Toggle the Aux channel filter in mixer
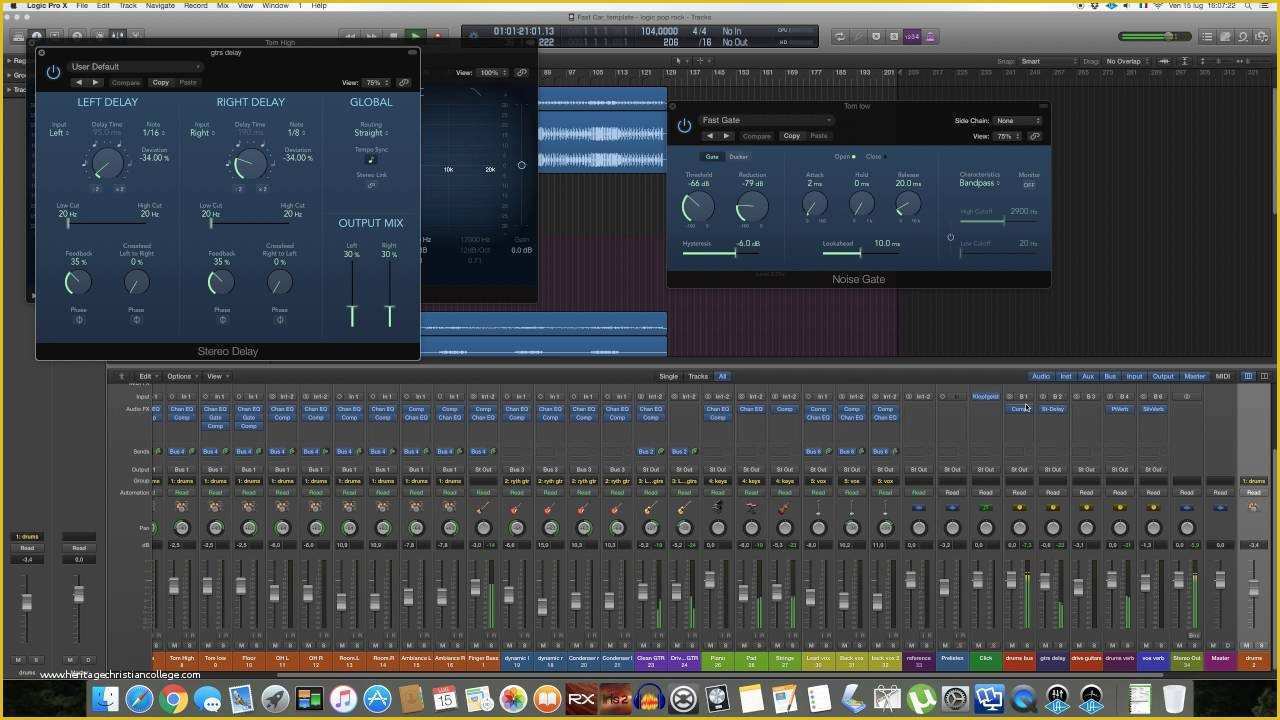Image resolution: width=1280 pixels, height=720 pixels. [x=1088, y=376]
